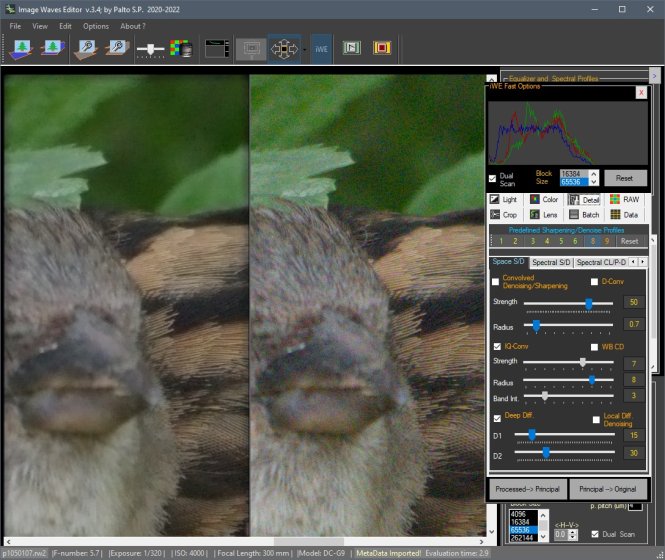Open the Edit menu

[65, 26]
